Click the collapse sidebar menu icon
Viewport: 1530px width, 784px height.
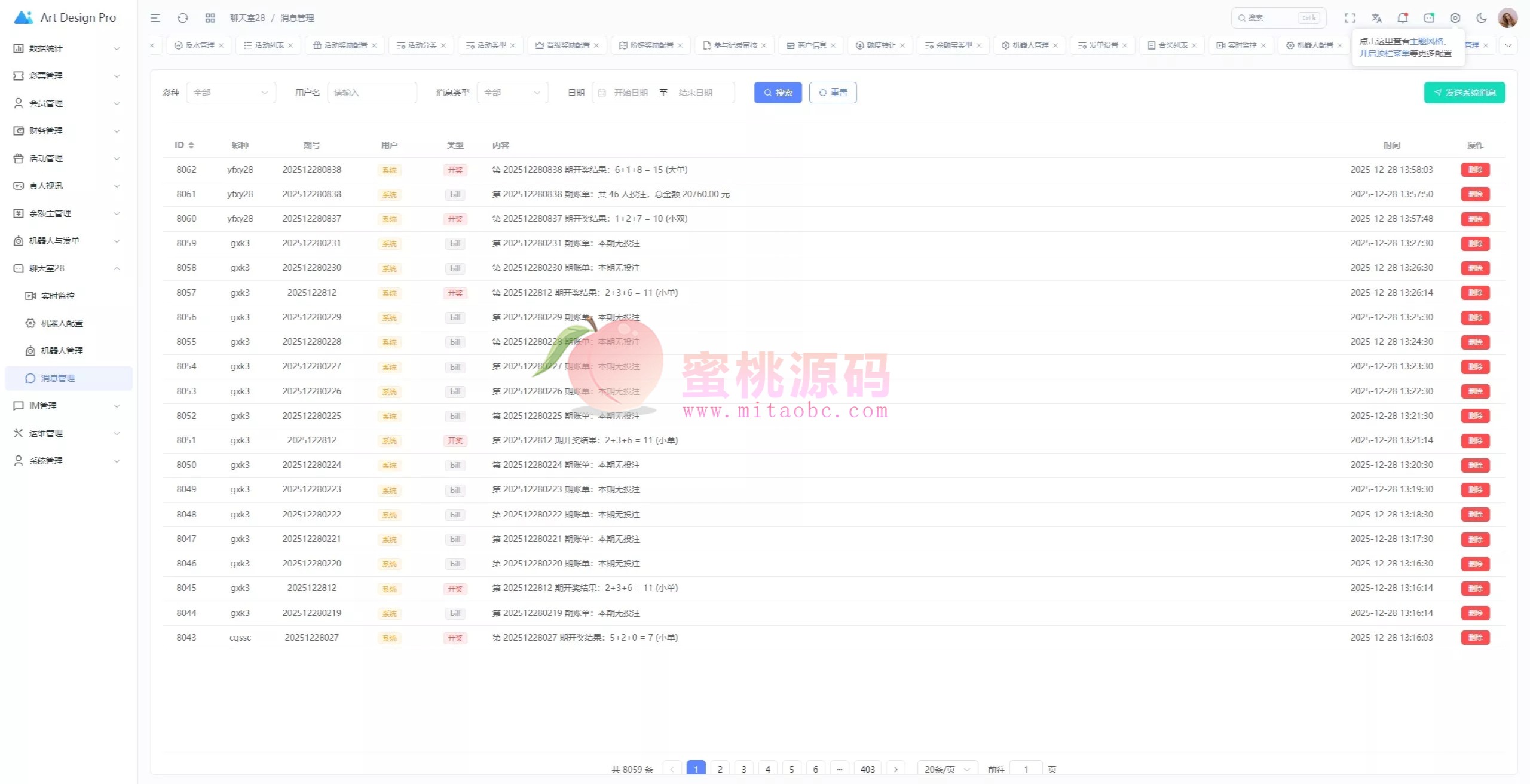point(155,18)
